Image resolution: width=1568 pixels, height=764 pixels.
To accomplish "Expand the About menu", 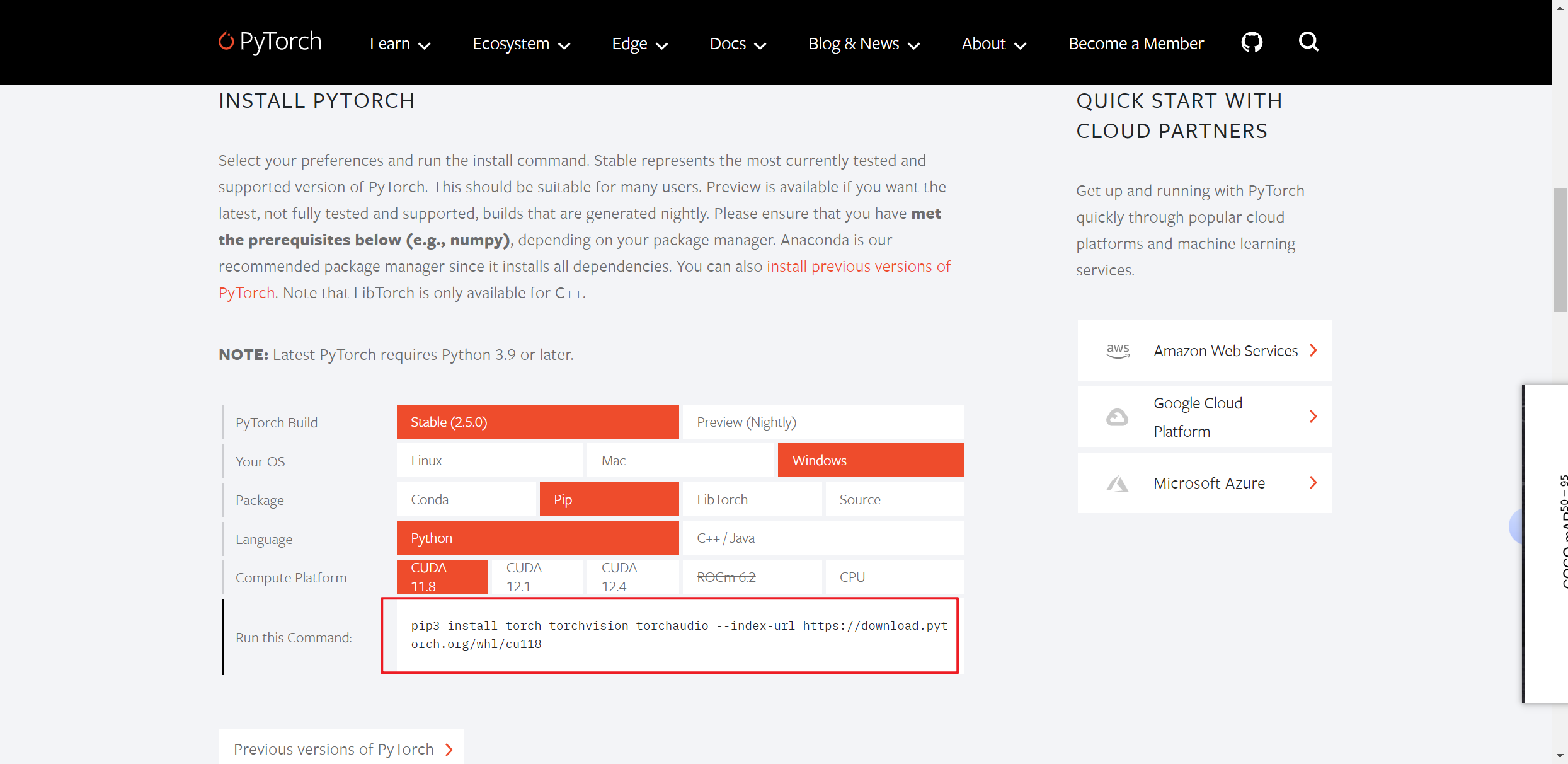I will coord(993,43).
